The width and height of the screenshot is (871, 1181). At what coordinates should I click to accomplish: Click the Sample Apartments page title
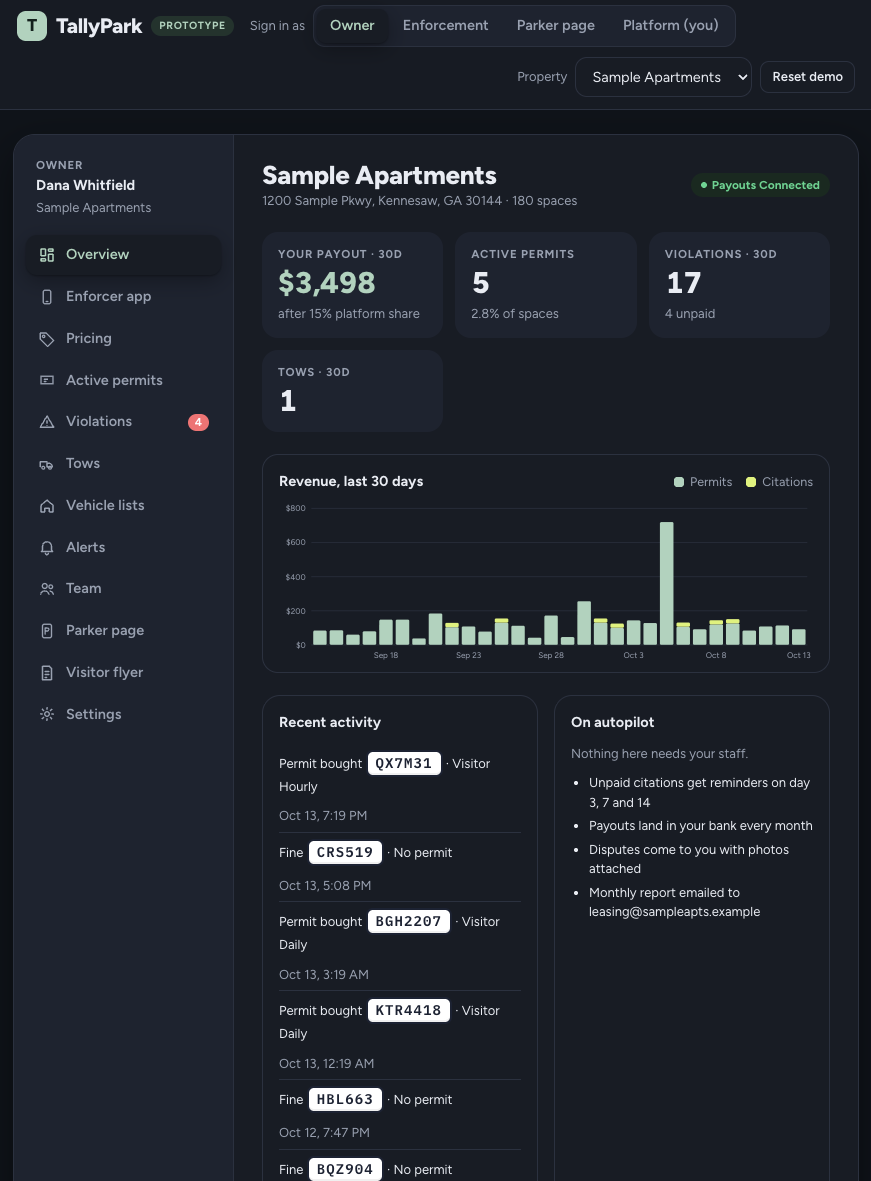click(x=379, y=175)
